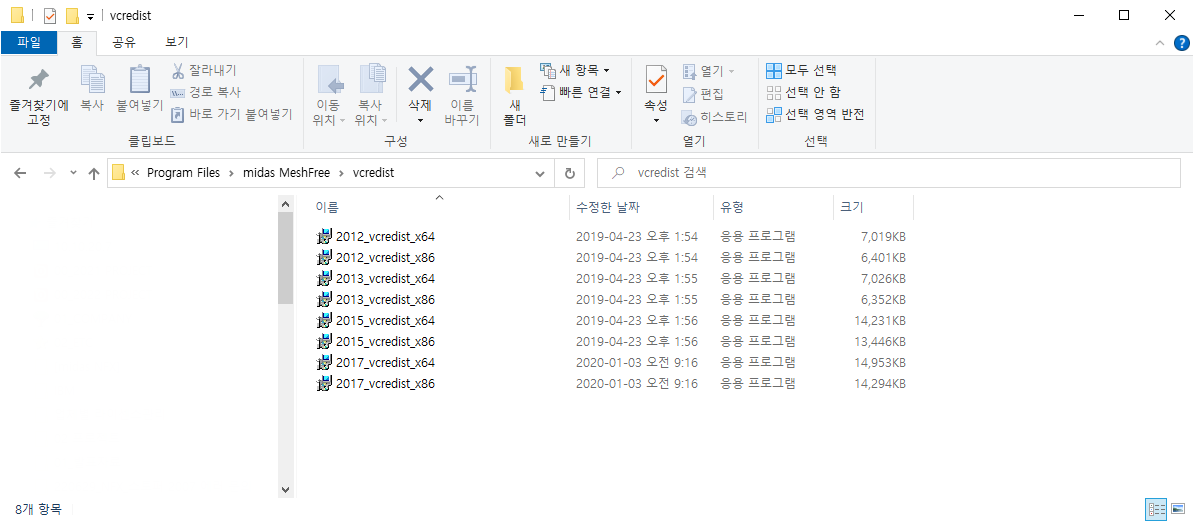Viewport: 1194px width, 522px height.
Task: Switch to the Home (홈) tab
Action: [x=77, y=43]
